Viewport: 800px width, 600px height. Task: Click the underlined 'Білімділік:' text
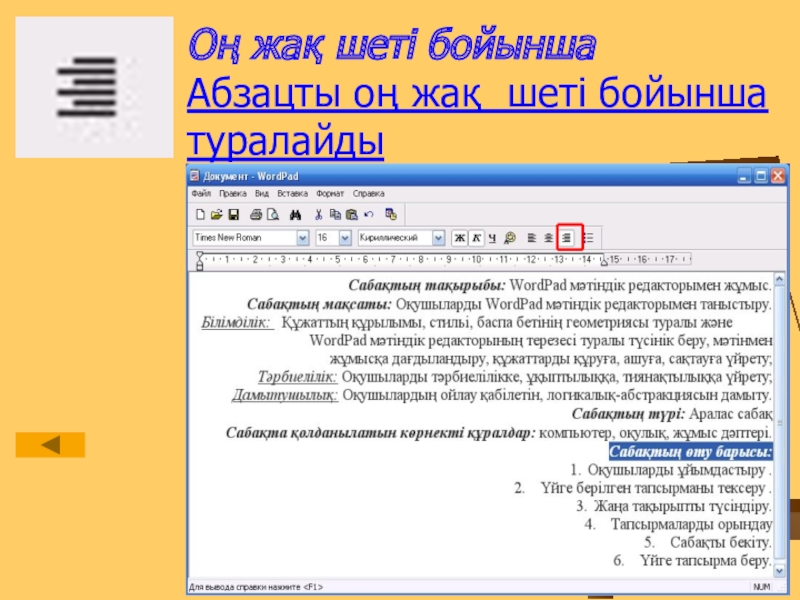236,322
